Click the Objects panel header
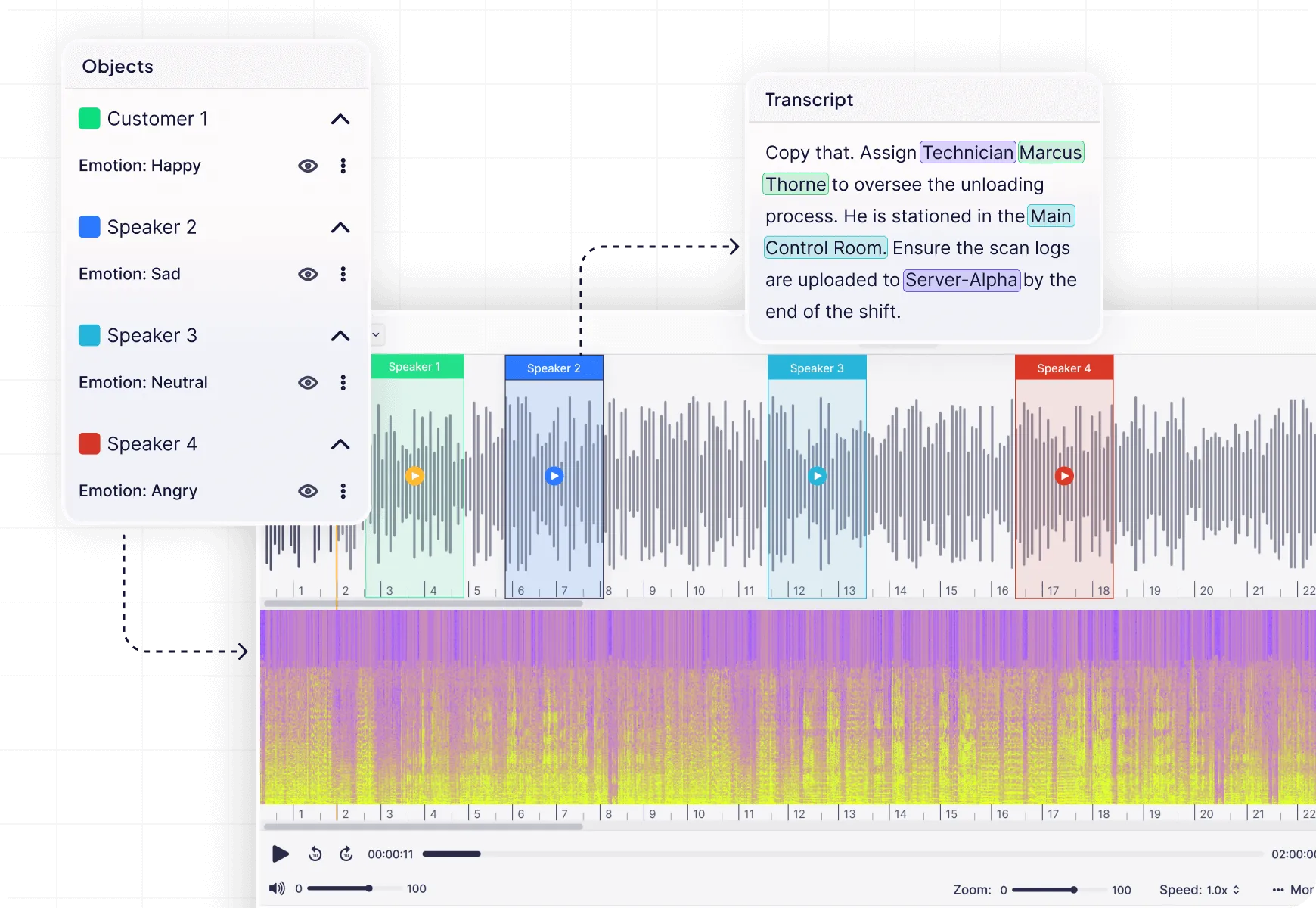The width and height of the screenshot is (1316, 908). (217, 67)
